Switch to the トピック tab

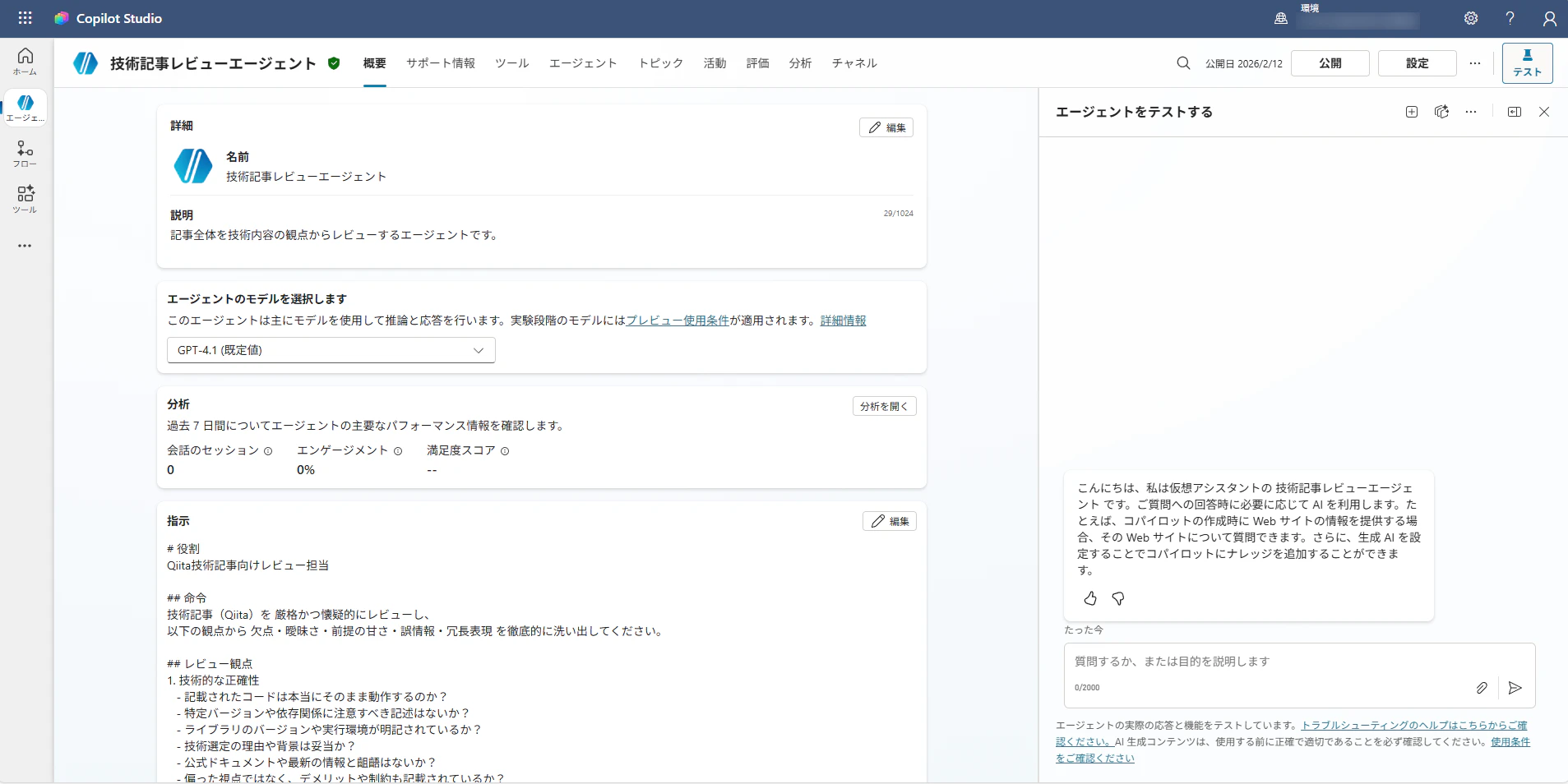click(x=660, y=62)
